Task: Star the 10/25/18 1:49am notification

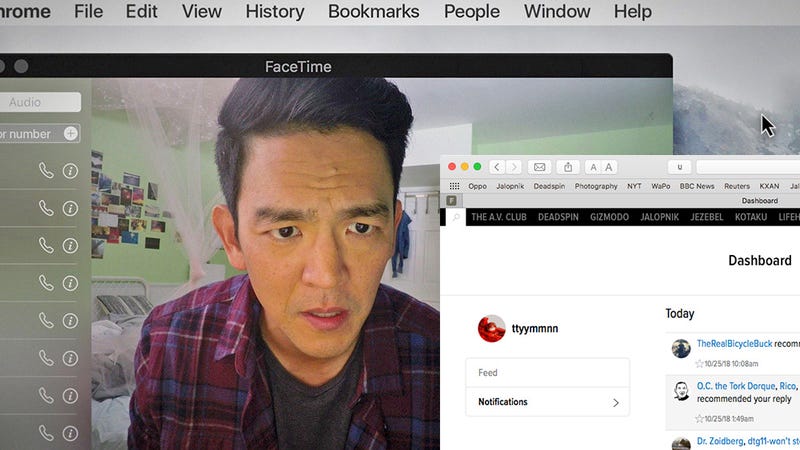Action: click(x=699, y=419)
